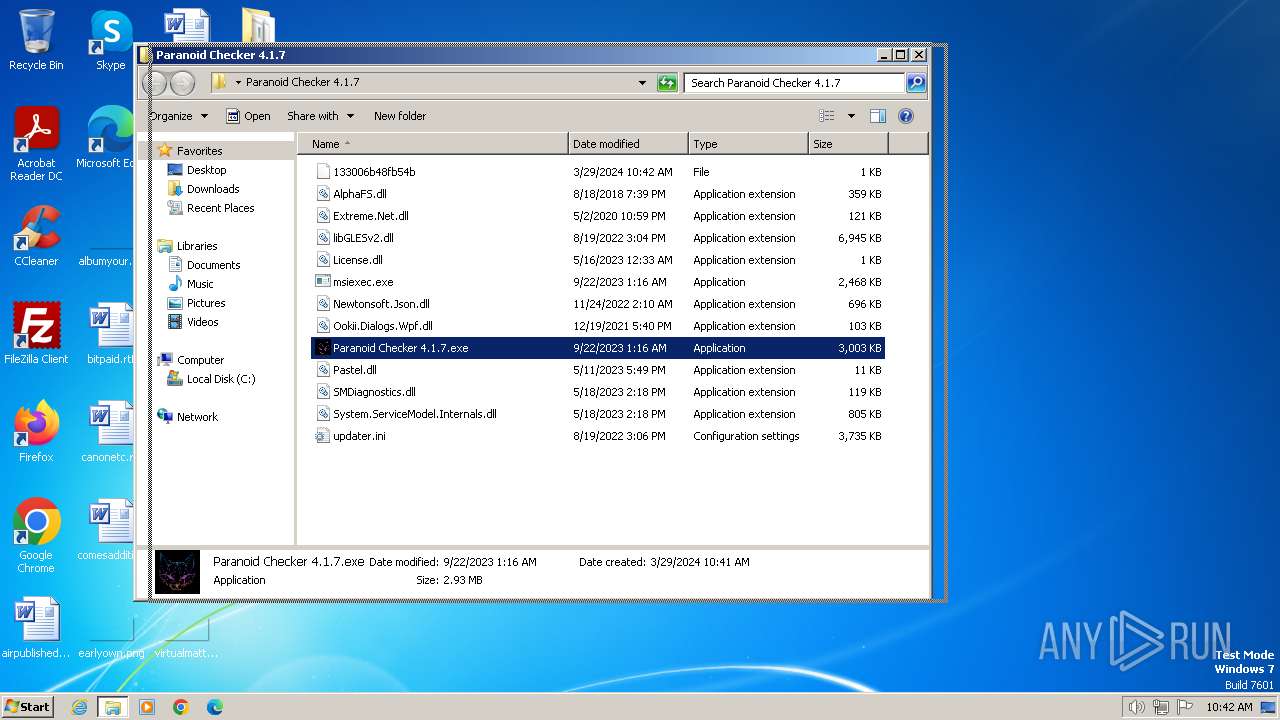Image resolution: width=1280 pixels, height=720 pixels.
Task: Click the volume speaker tray icon
Action: click(1136, 707)
